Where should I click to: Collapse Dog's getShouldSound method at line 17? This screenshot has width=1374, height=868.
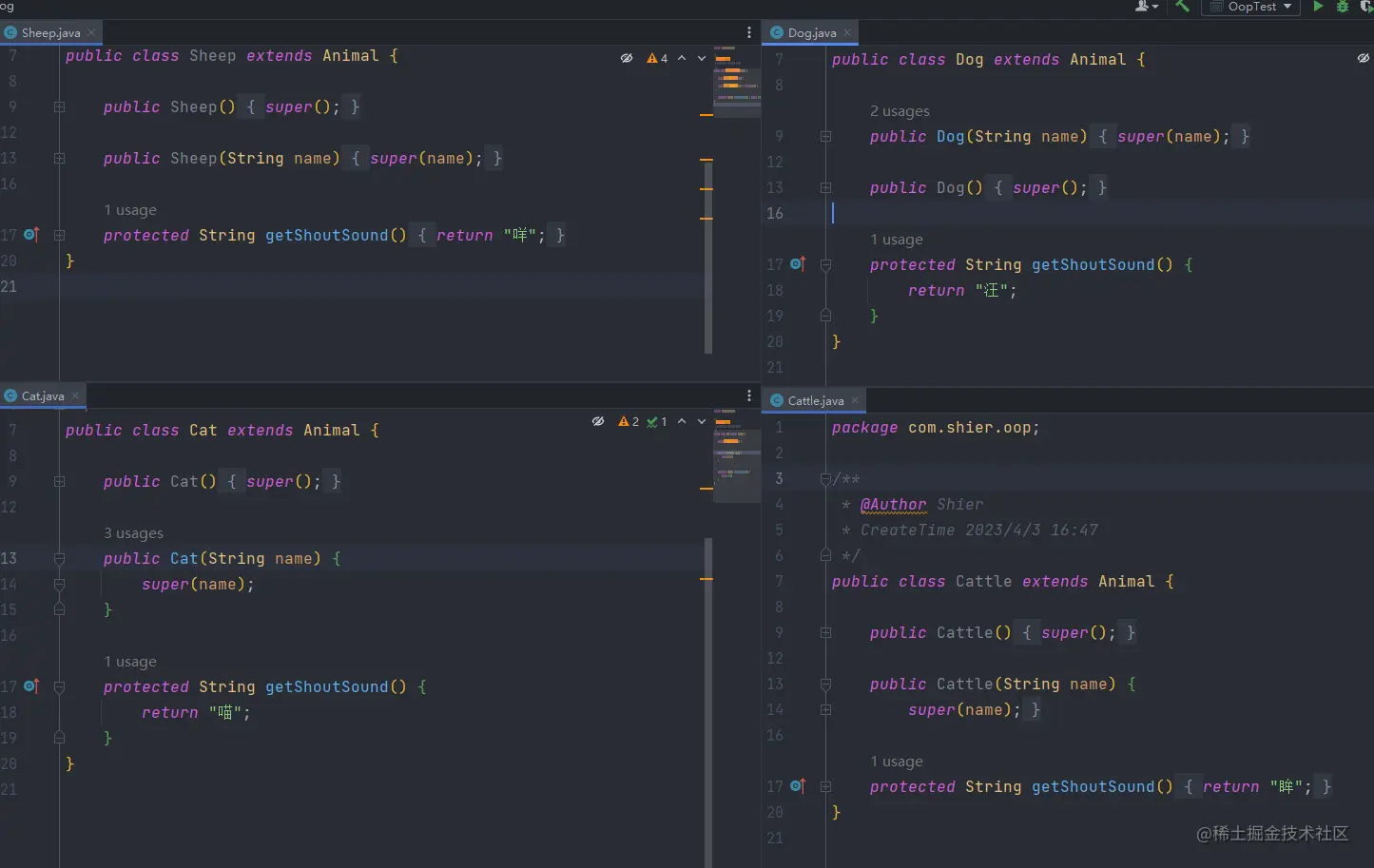(825, 264)
